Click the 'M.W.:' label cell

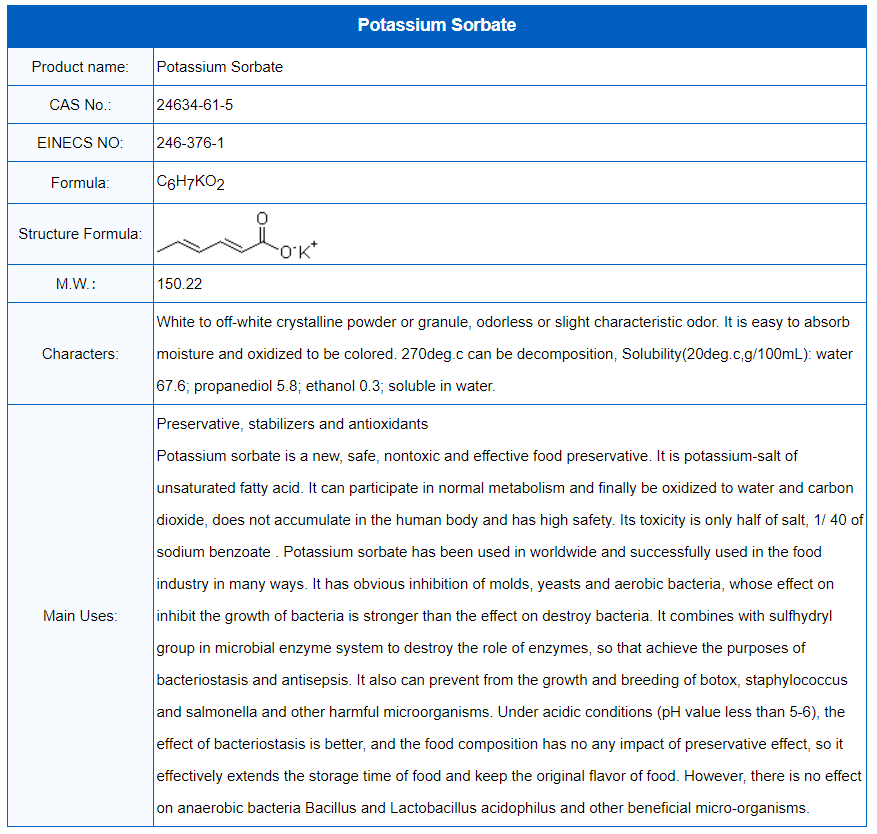pos(80,284)
